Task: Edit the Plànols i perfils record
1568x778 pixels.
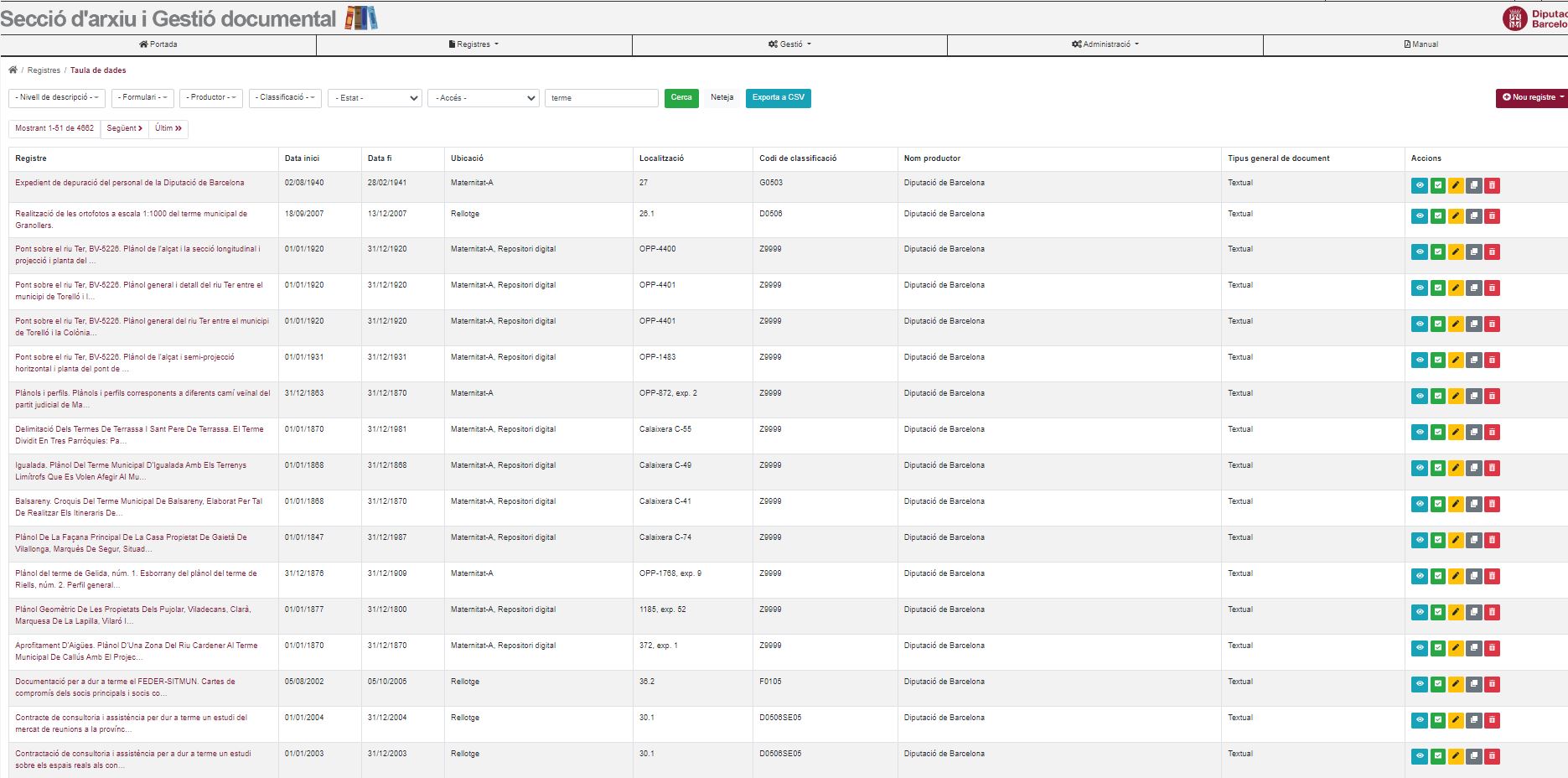Action: tap(1456, 396)
